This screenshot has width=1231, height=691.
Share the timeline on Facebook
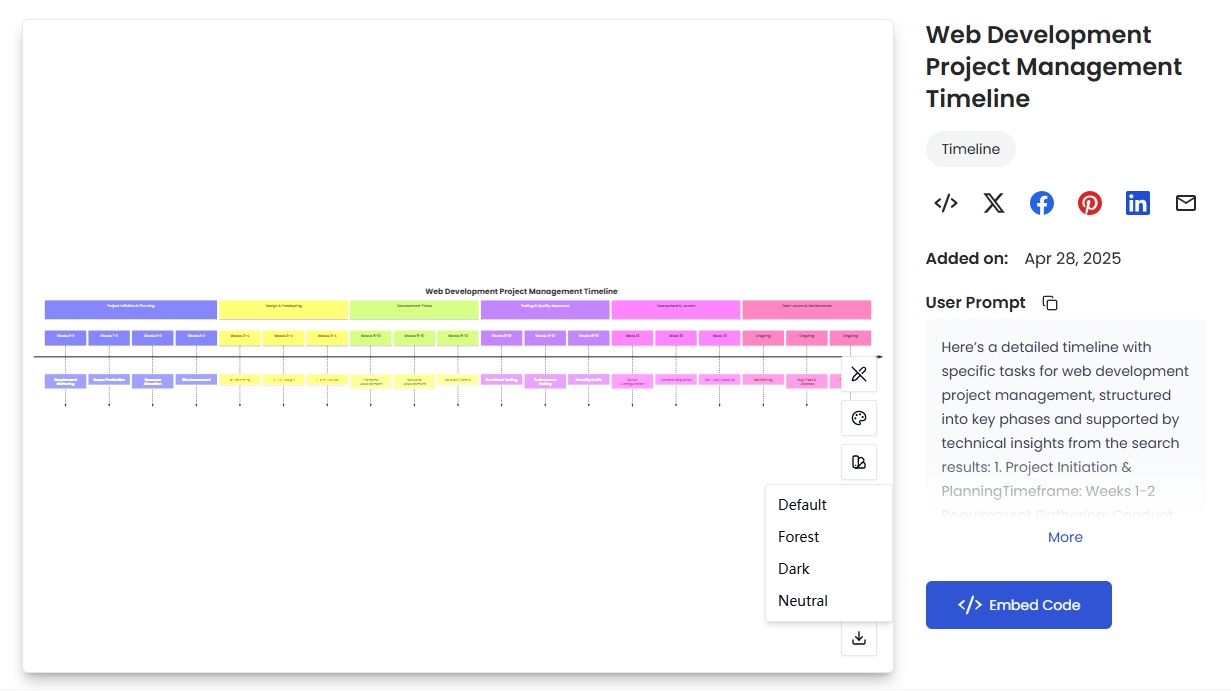[x=1041, y=204]
